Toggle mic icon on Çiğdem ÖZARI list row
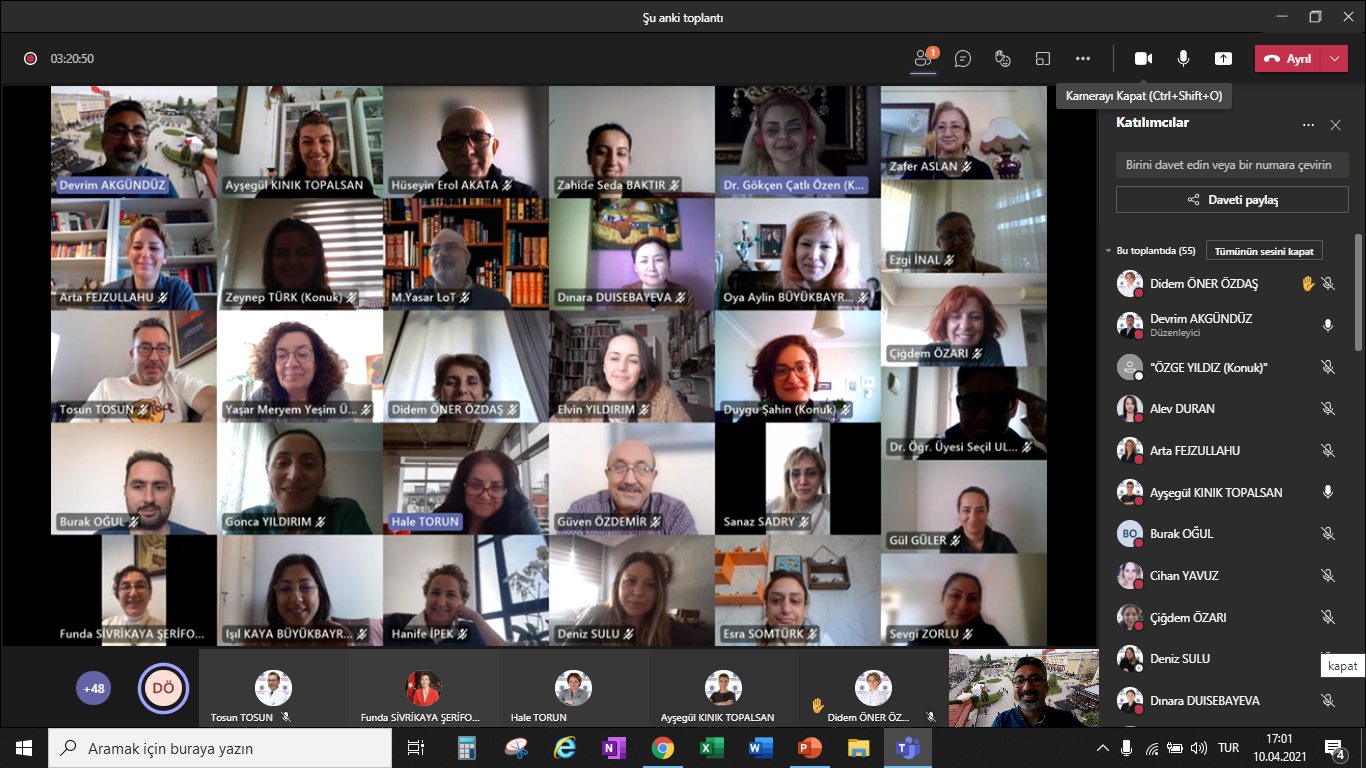 click(1328, 618)
